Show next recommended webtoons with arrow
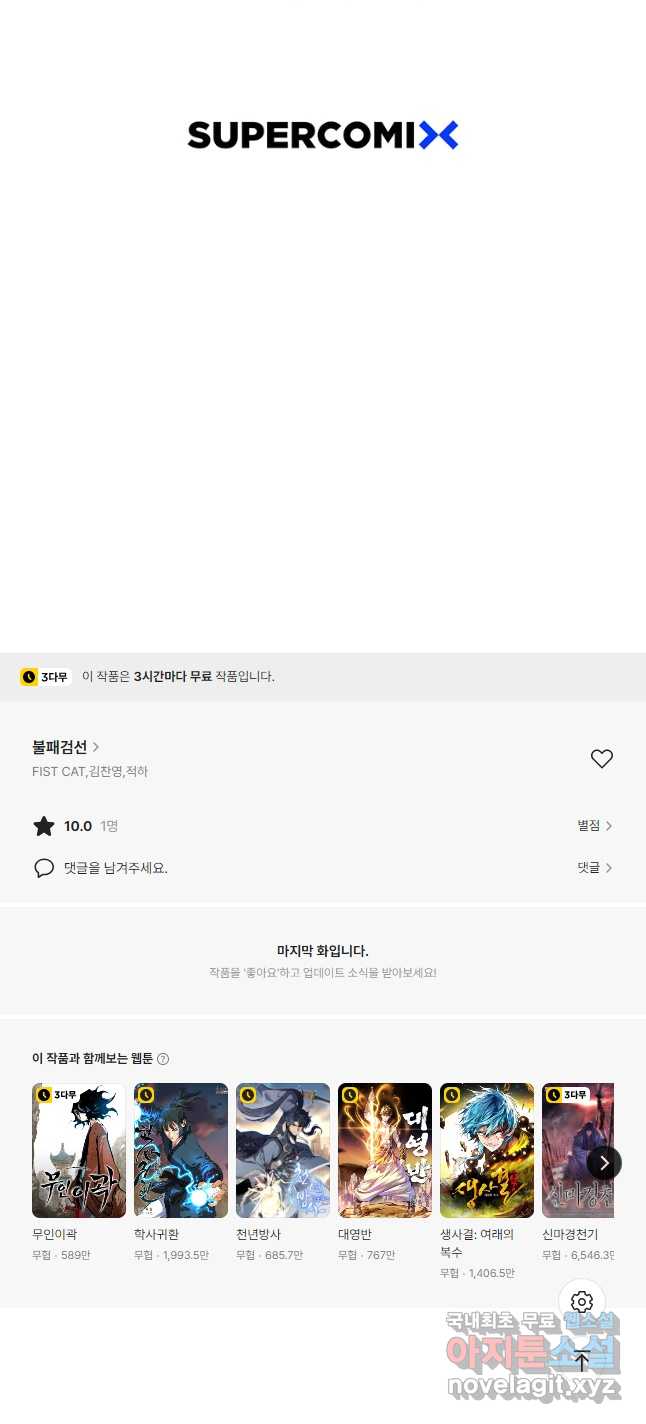The width and height of the screenshot is (646, 1424). pyautogui.click(x=604, y=1162)
